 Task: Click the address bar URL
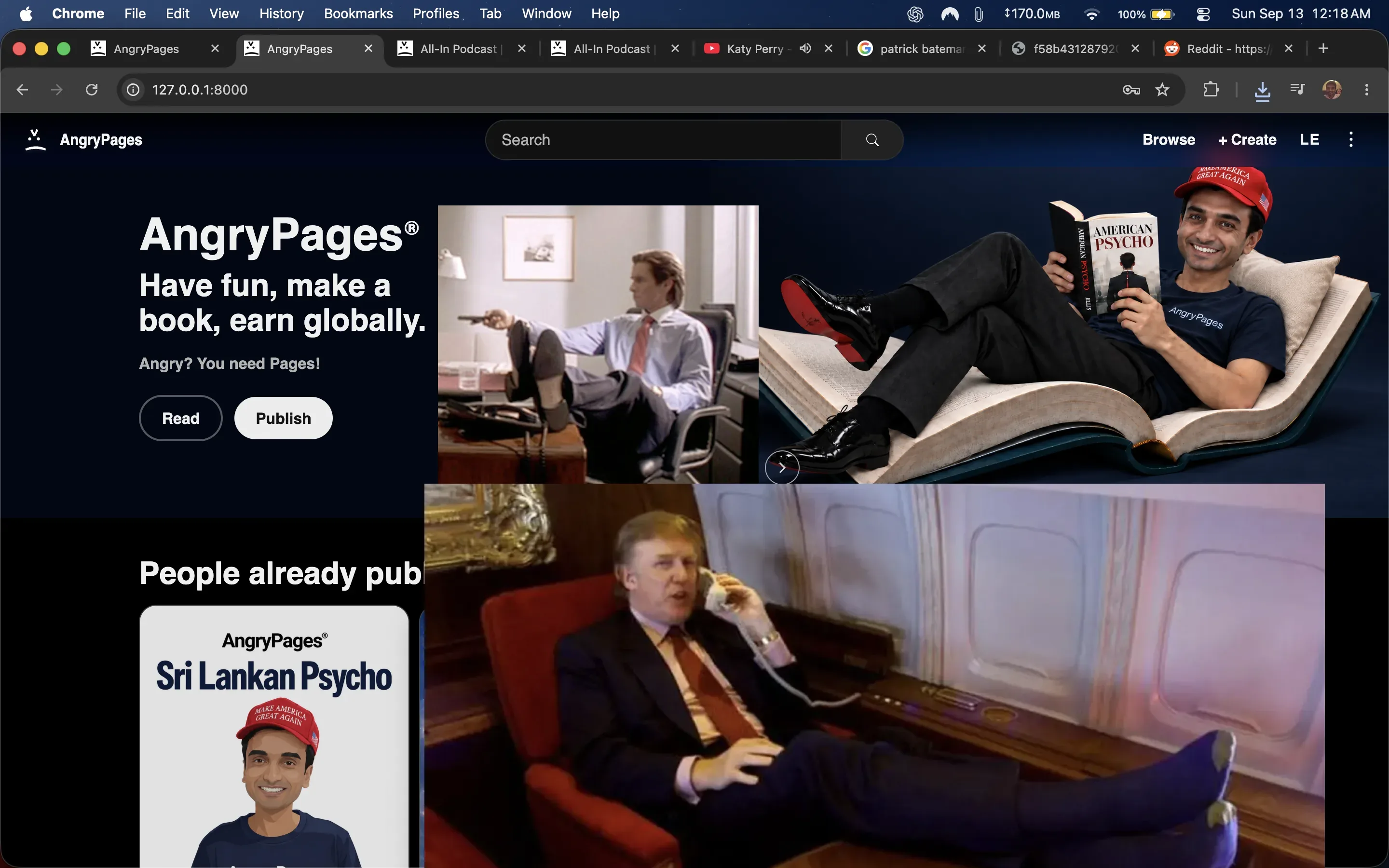tap(200, 90)
